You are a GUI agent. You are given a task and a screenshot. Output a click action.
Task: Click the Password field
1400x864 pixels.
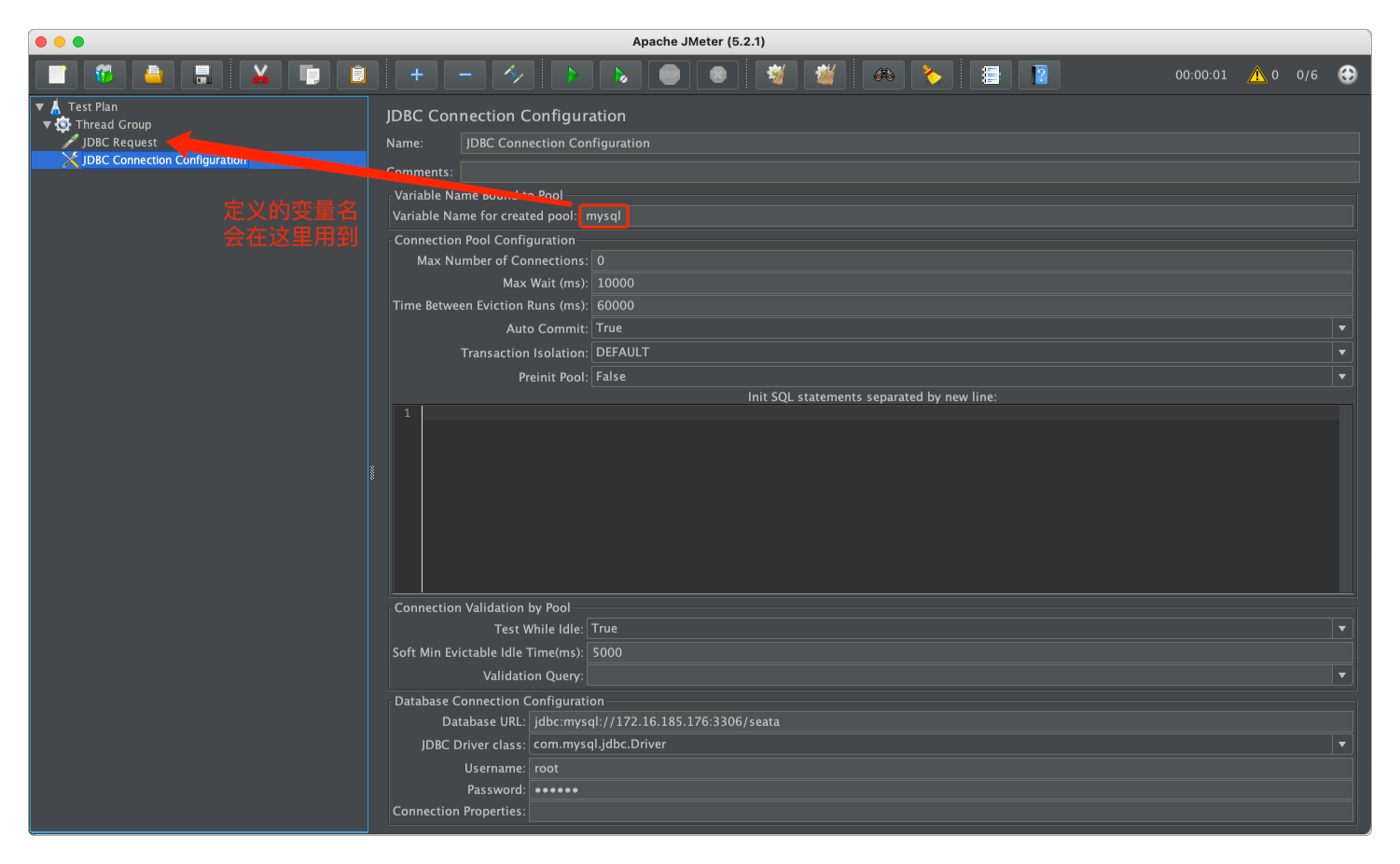click(x=940, y=789)
